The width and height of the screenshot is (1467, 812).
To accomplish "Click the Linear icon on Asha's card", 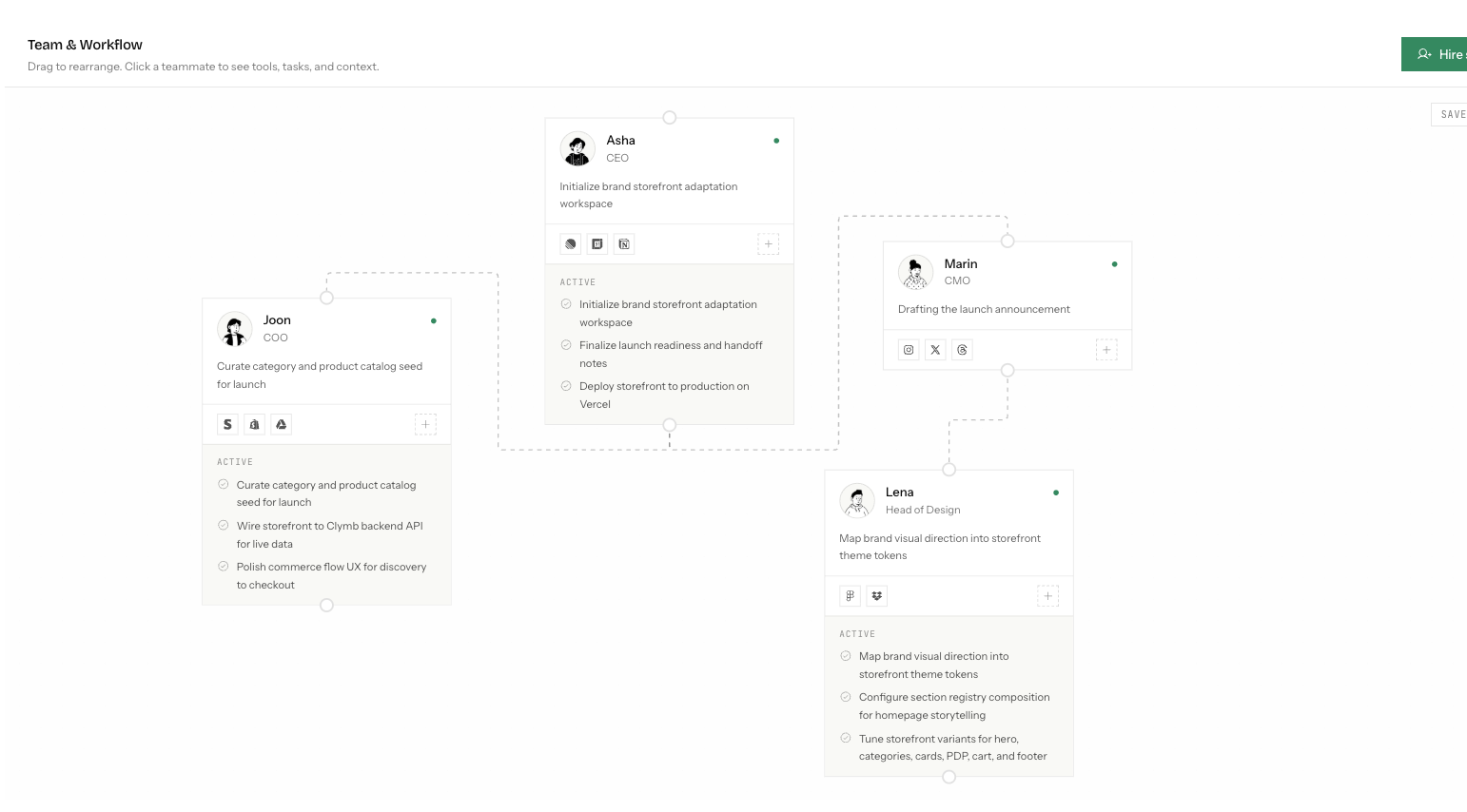I will click(x=571, y=244).
